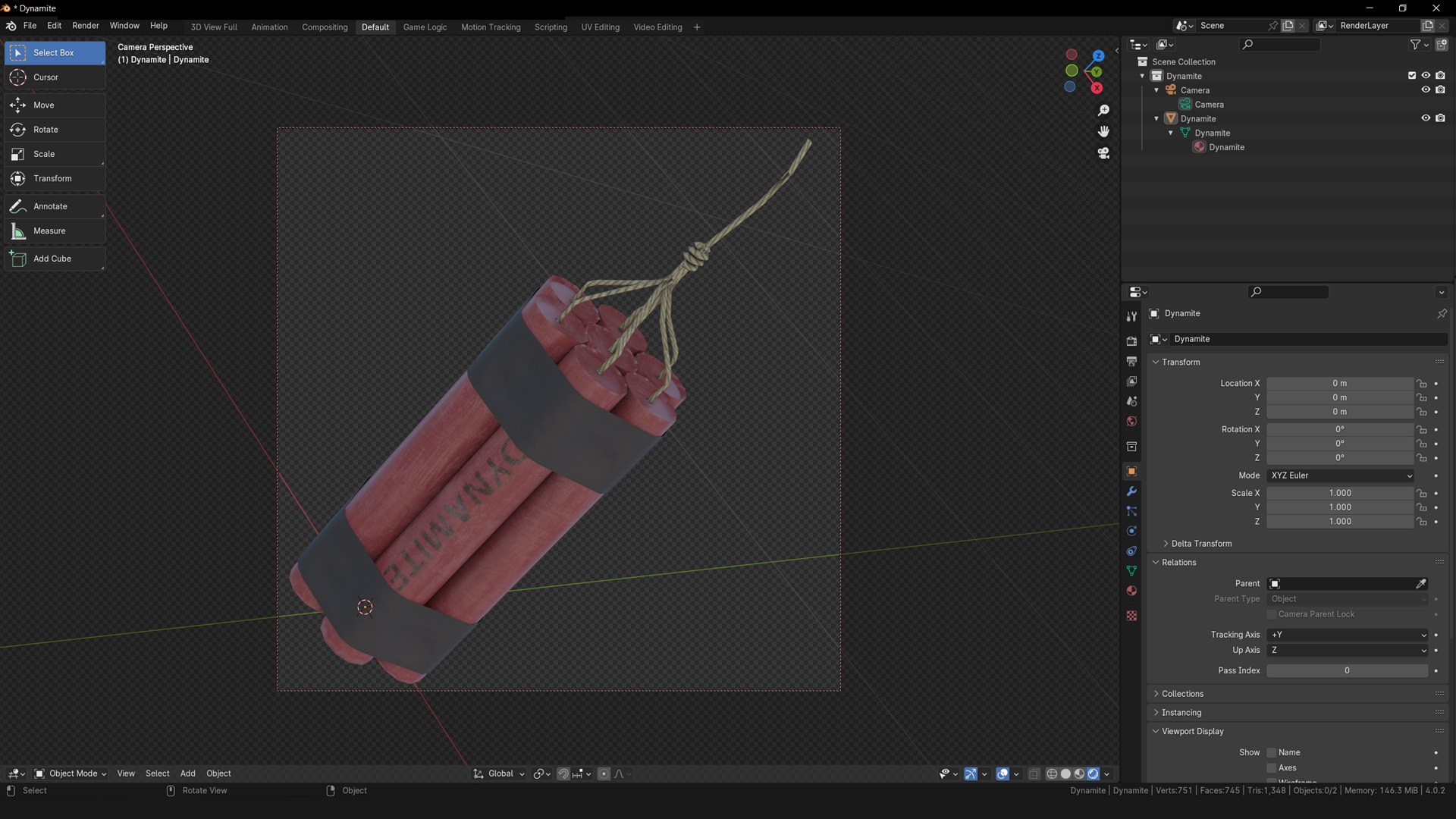This screenshot has height=819, width=1456.
Task: Open the Object Data mesh properties tab
Action: click(1131, 571)
